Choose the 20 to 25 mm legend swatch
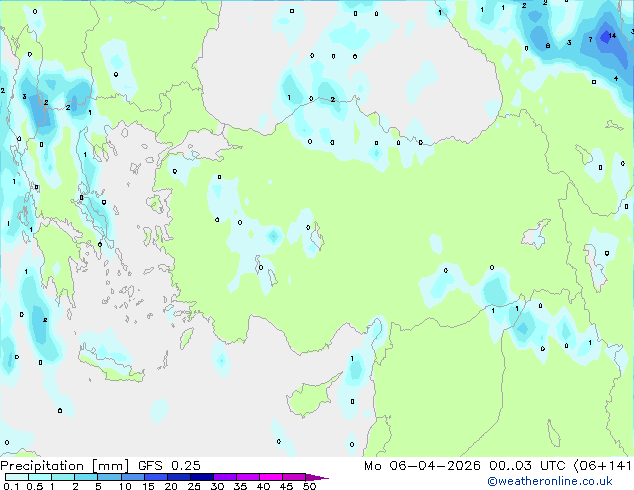 pyautogui.click(x=178, y=477)
